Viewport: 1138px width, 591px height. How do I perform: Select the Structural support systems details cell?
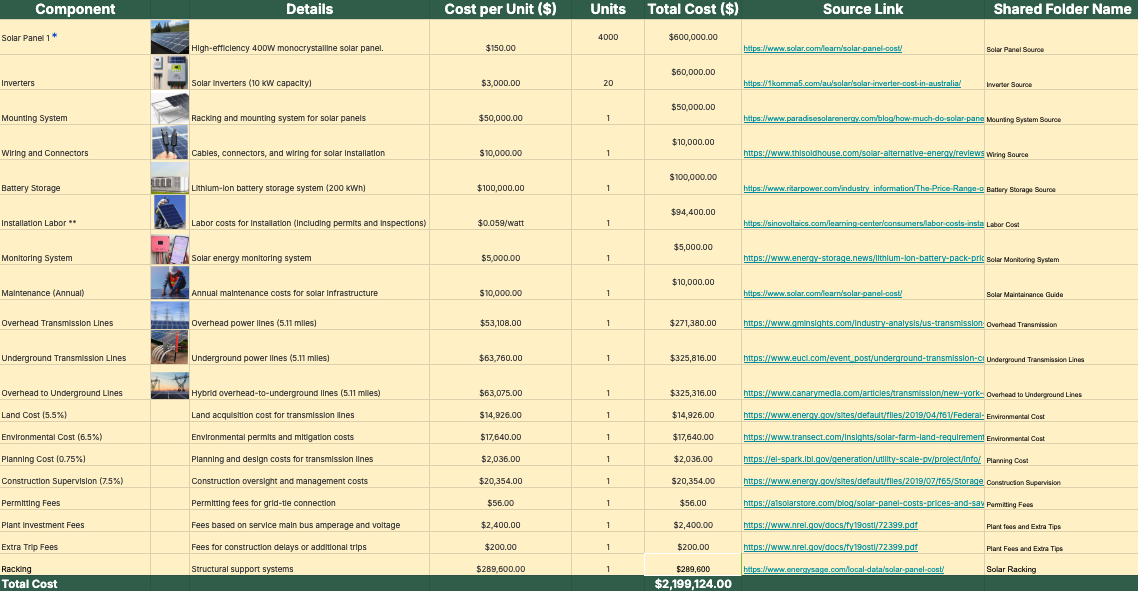tap(309, 566)
